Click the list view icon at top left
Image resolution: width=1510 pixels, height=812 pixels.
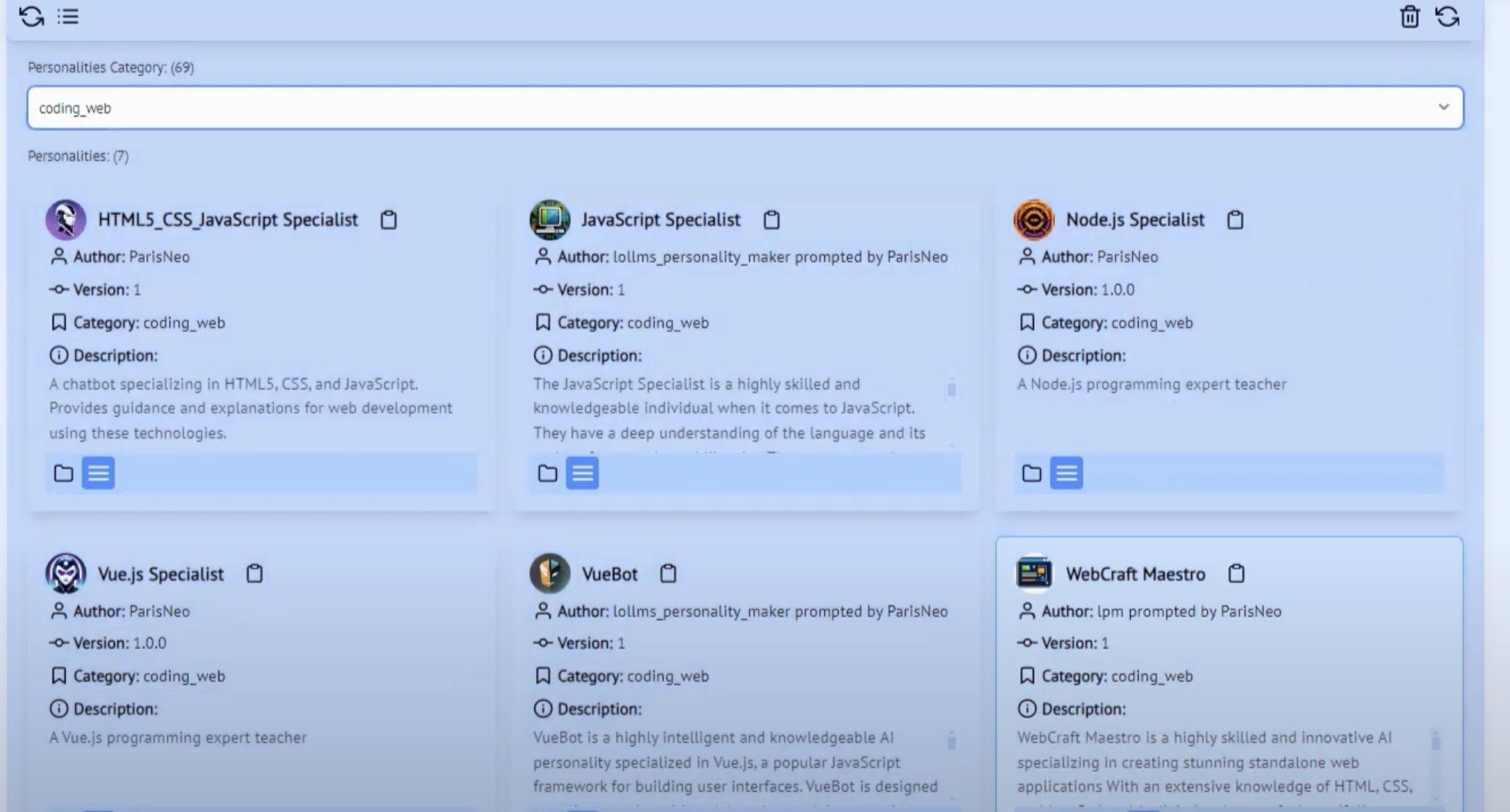tap(69, 16)
